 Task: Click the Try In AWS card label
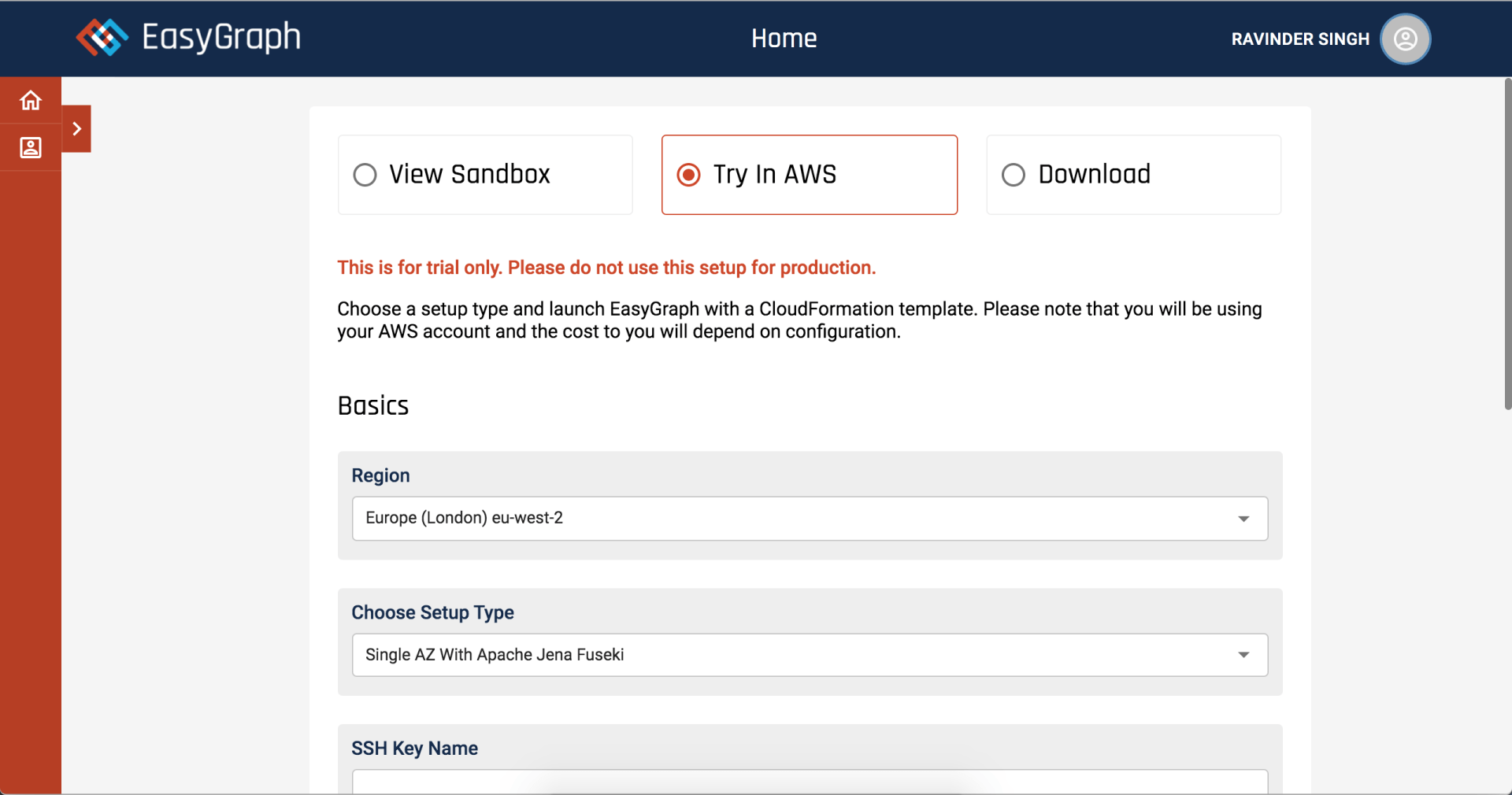tap(775, 174)
